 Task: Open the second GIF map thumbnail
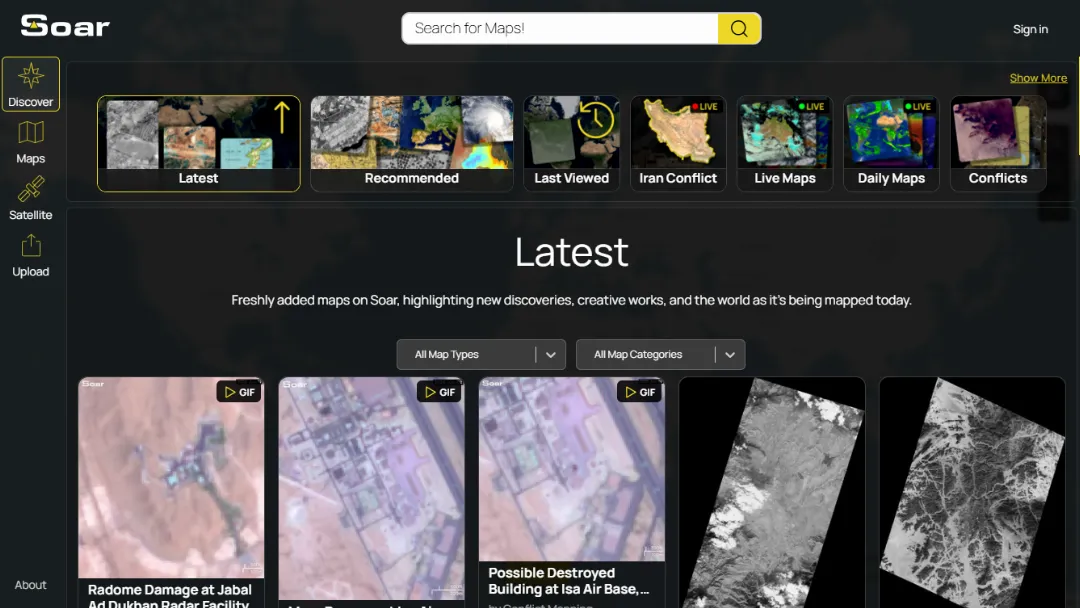point(371,488)
